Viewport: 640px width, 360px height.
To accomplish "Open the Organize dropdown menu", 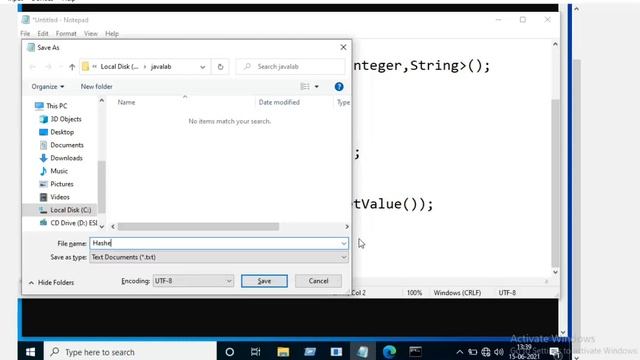I will pos(48,87).
